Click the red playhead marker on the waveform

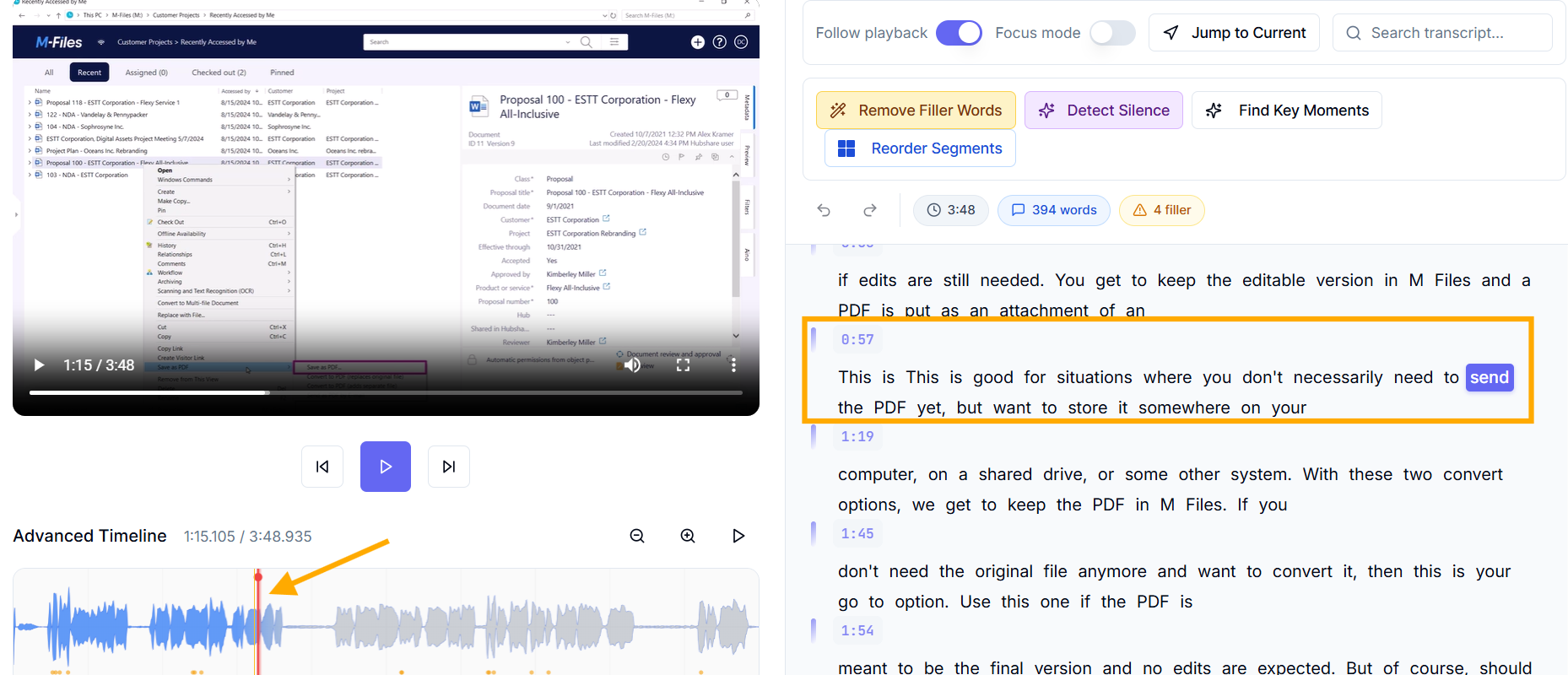258,577
